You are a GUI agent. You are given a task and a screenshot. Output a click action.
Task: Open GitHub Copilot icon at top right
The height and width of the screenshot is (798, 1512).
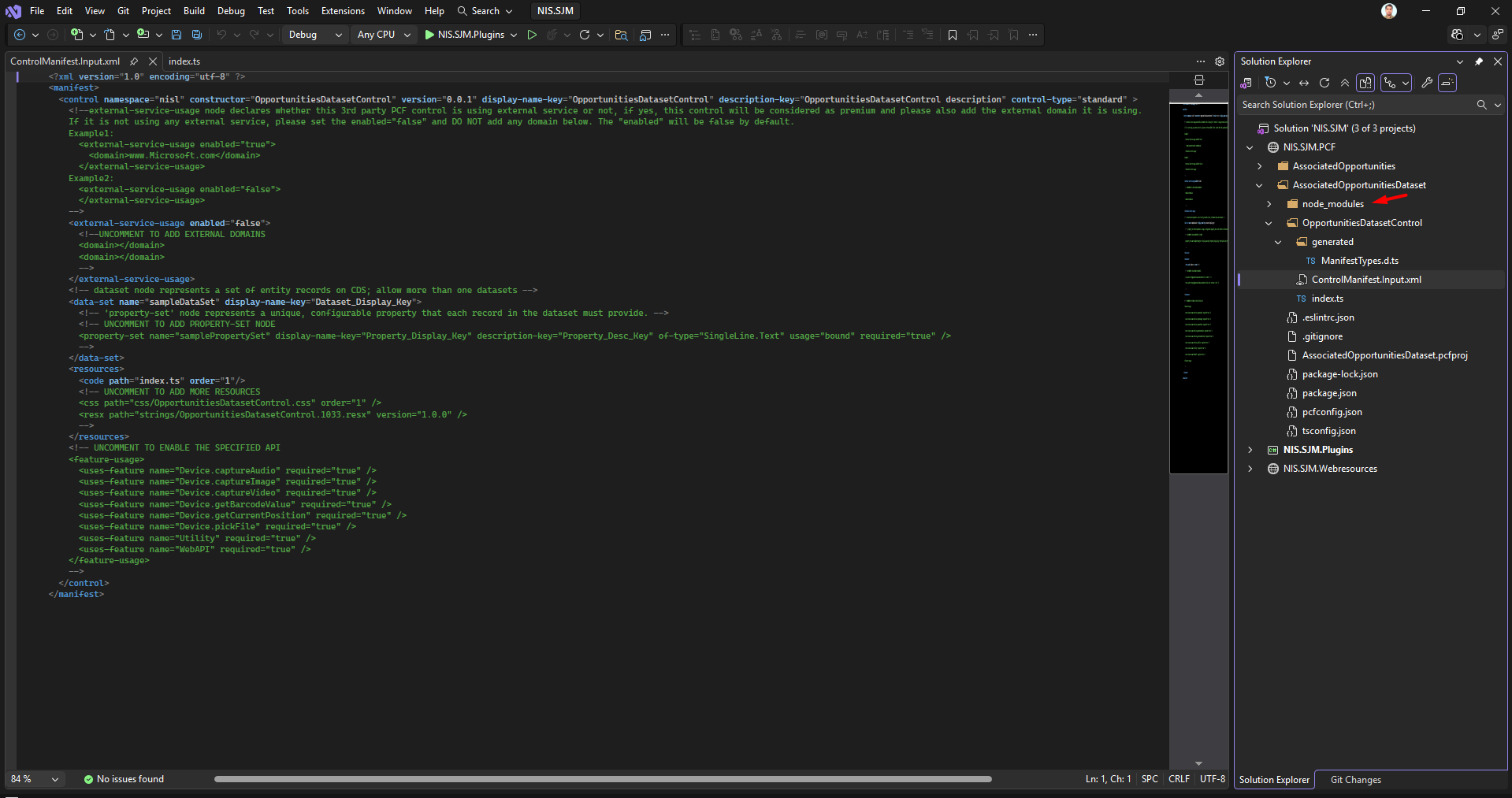click(x=1458, y=35)
